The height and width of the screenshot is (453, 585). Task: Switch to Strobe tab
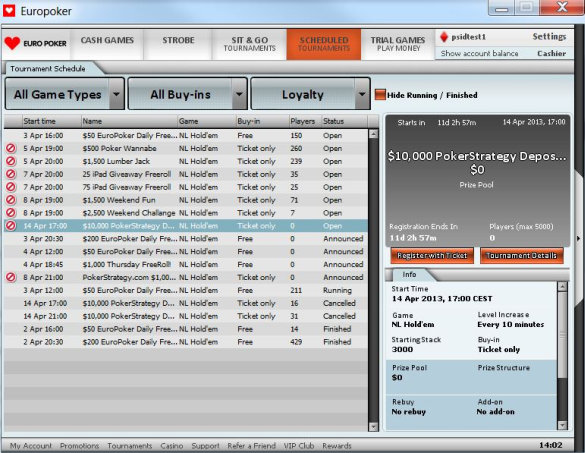click(x=178, y=44)
